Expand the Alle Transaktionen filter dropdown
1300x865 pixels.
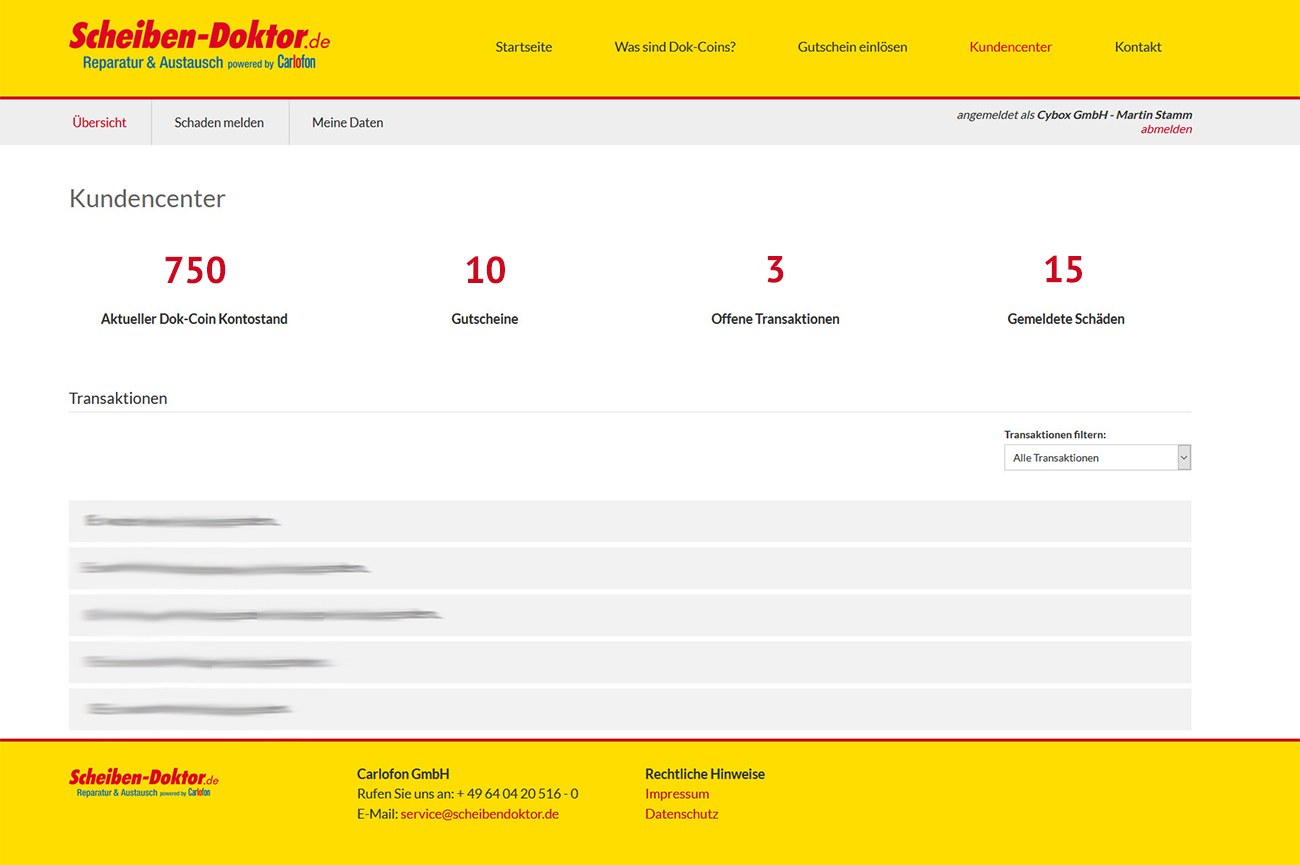tap(1097, 457)
